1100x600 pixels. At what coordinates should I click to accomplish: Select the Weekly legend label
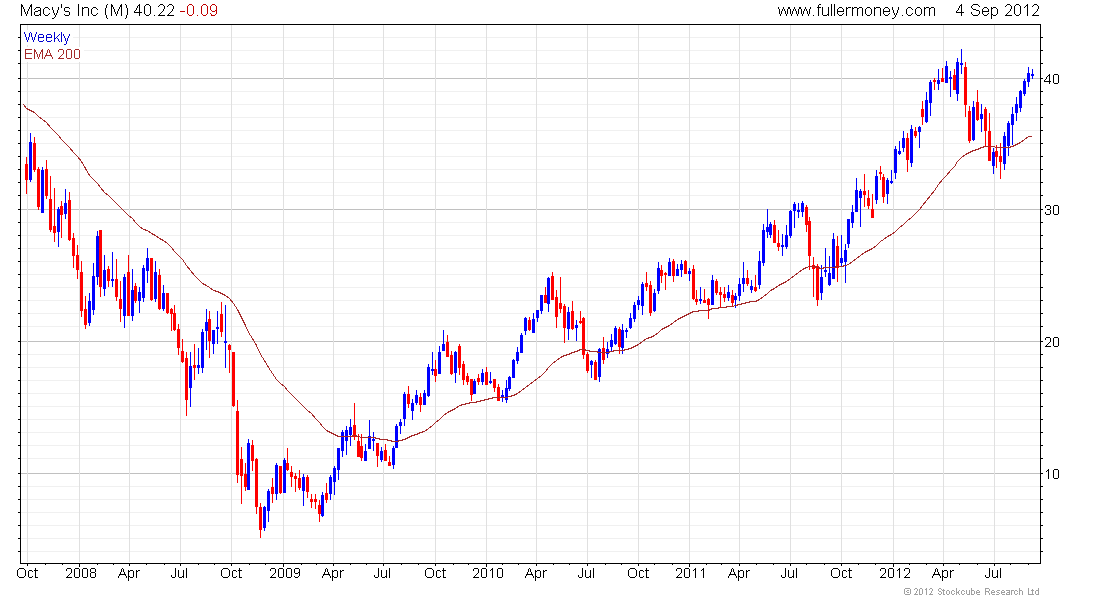(x=47, y=37)
